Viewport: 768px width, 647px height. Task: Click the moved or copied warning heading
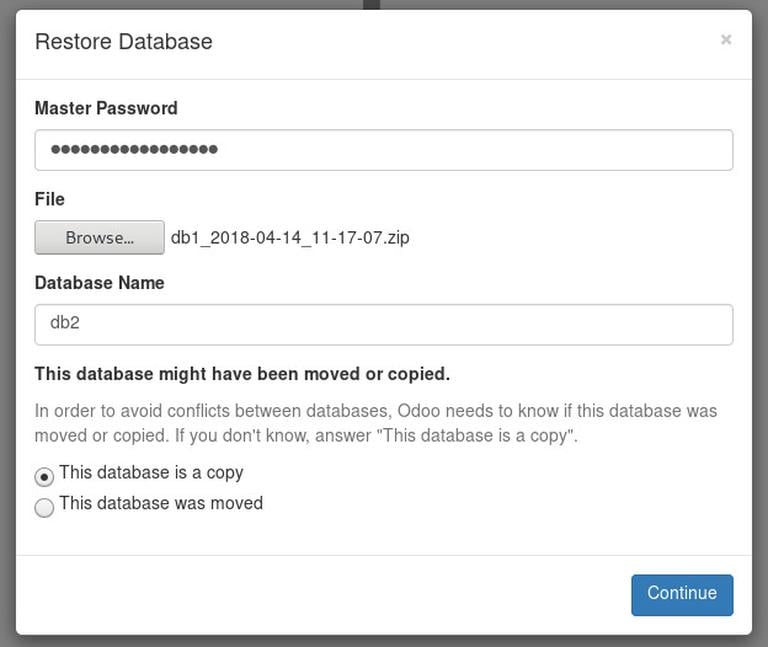242,374
